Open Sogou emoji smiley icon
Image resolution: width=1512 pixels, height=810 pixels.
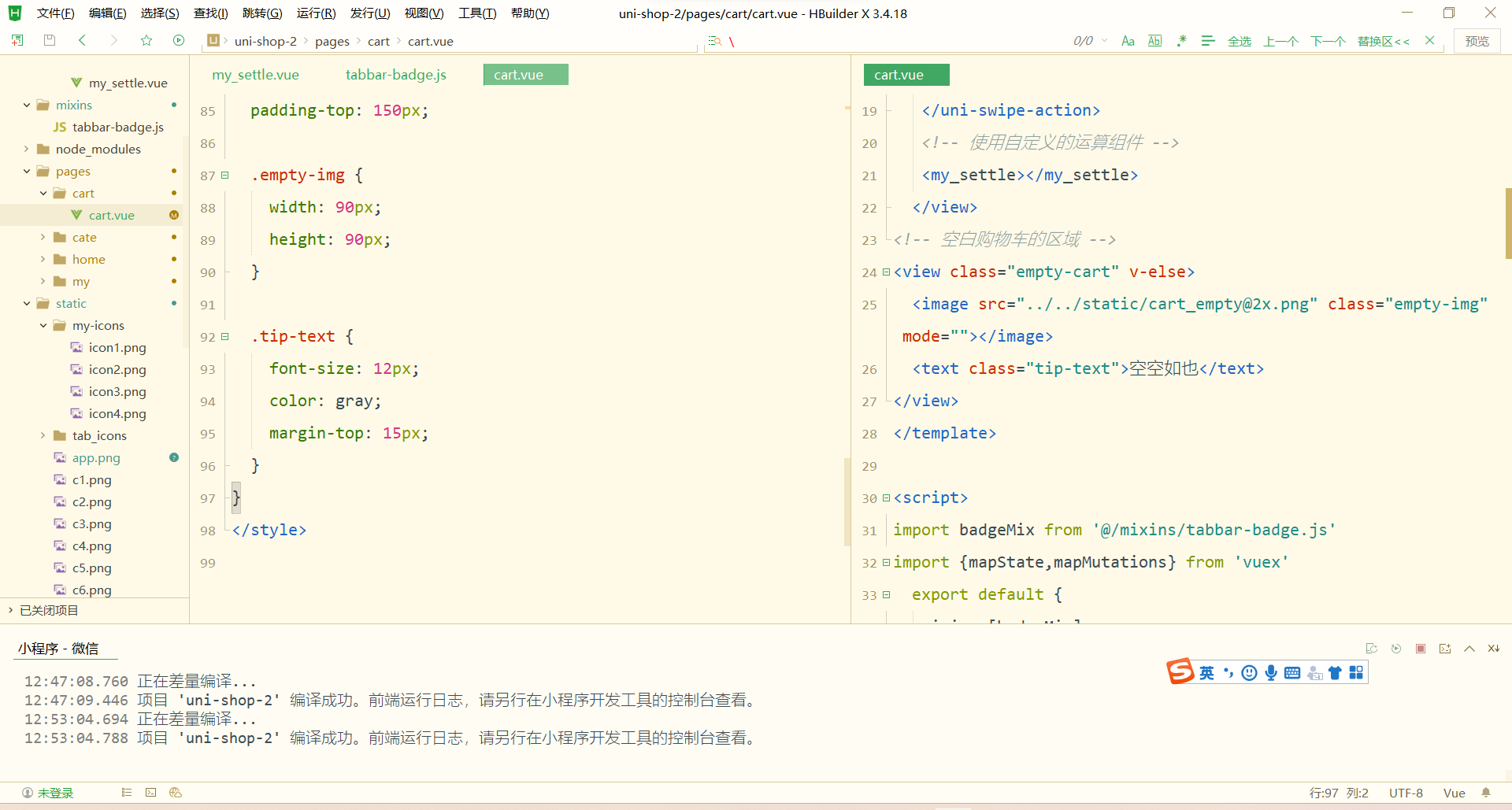click(1249, 672)
